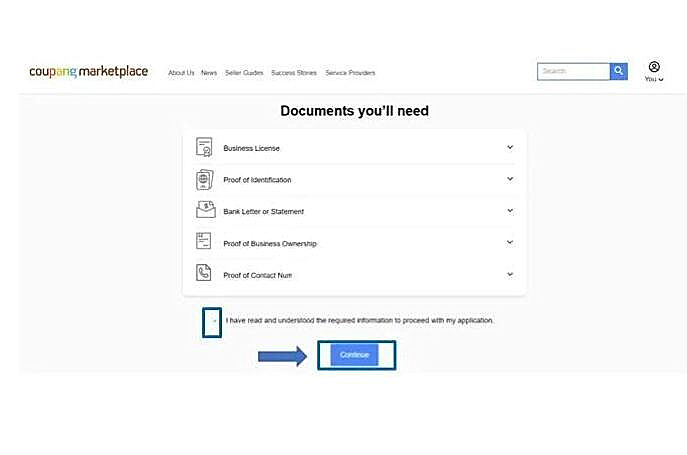This screenshot has width=687, height=455.
Task: Expand the Bank Letter or Statement chevron
Action: pos(509,211)
